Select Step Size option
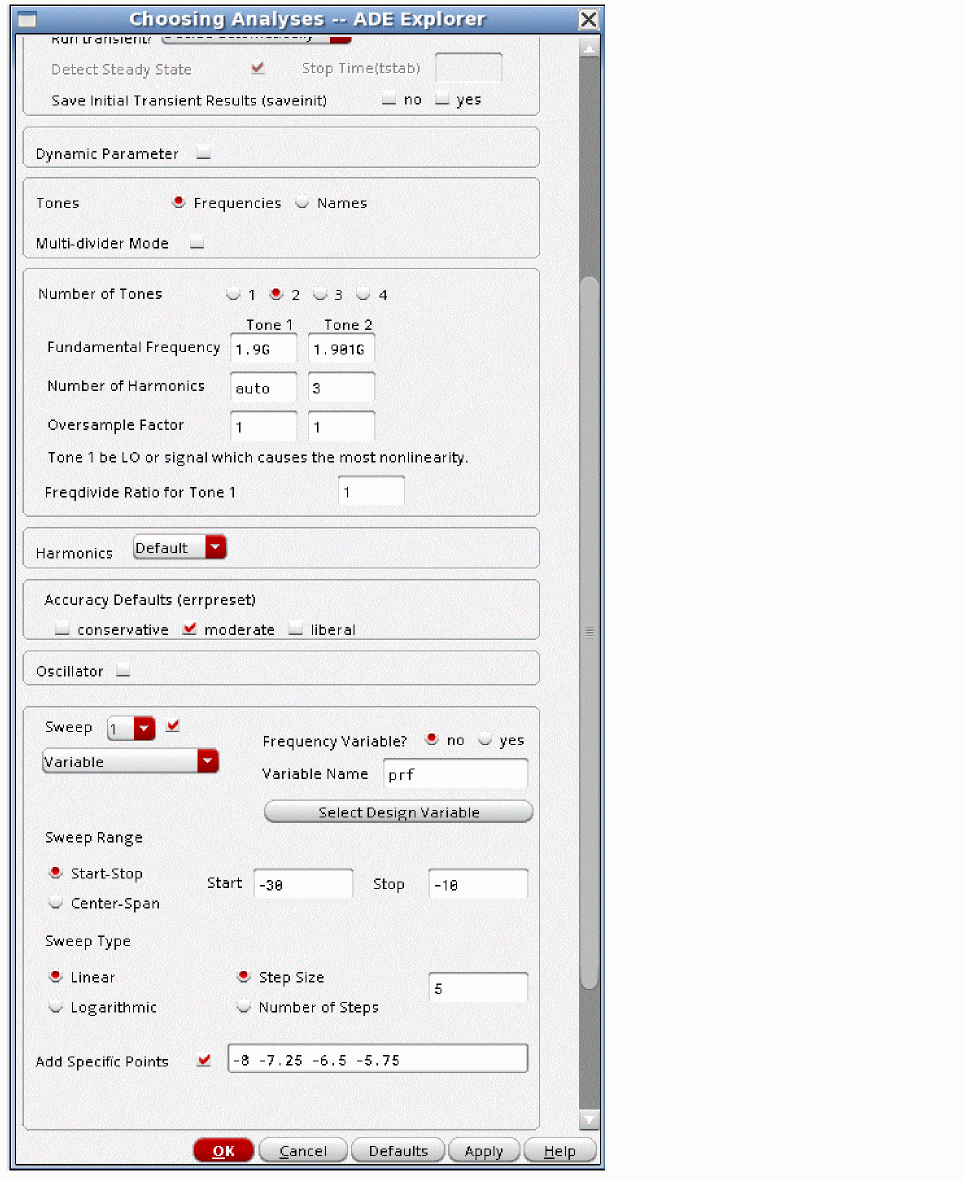Screen dimensions: 963x1182 243,976
